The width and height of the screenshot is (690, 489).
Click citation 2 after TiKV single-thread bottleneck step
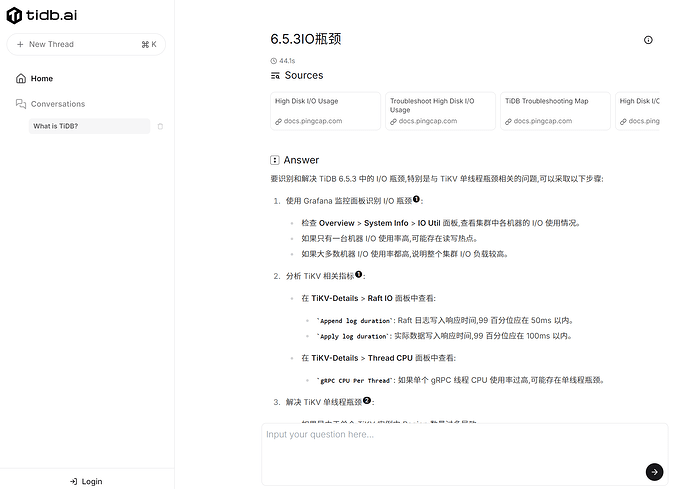pos(367,401)
